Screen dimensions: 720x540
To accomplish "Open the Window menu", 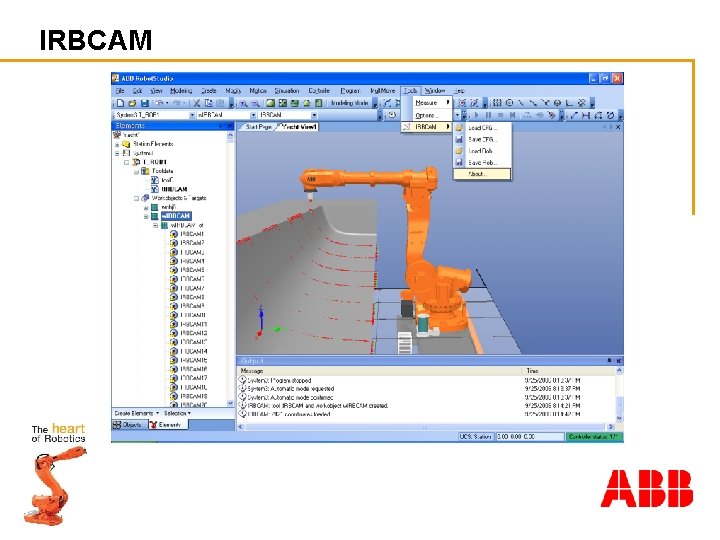I will [434, 91].
